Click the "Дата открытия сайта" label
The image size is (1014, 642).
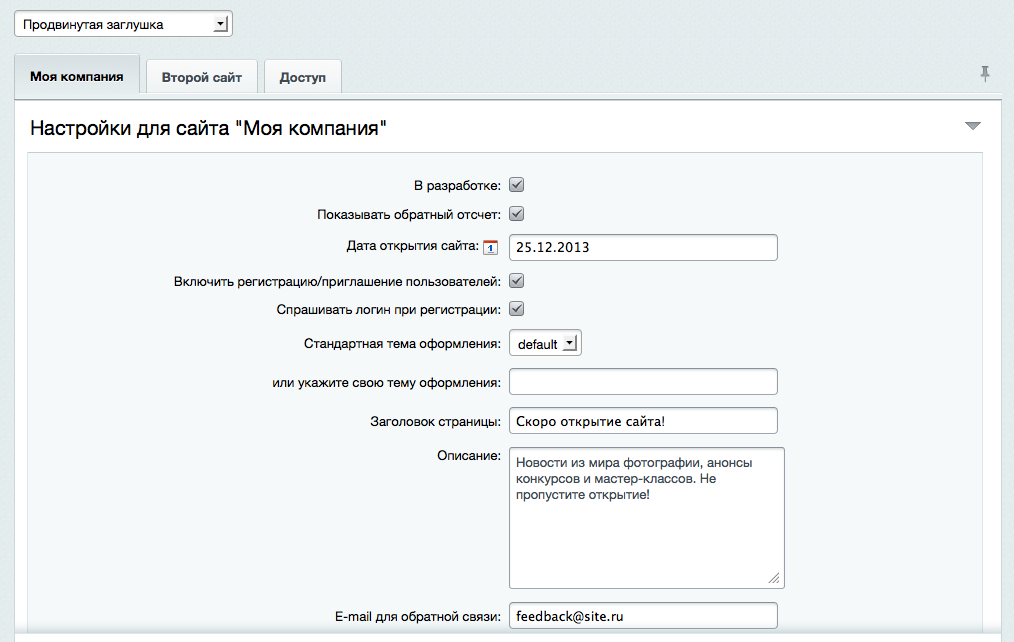click(x=412, y=246)
